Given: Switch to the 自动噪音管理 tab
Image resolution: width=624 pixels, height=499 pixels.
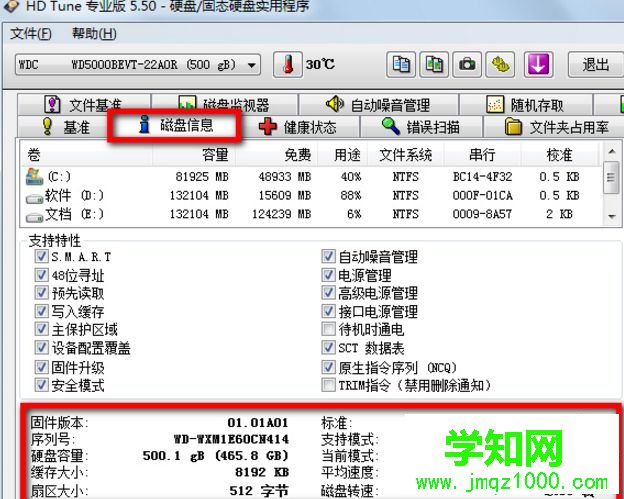Looking at the screenshot, I should [378, 105].
